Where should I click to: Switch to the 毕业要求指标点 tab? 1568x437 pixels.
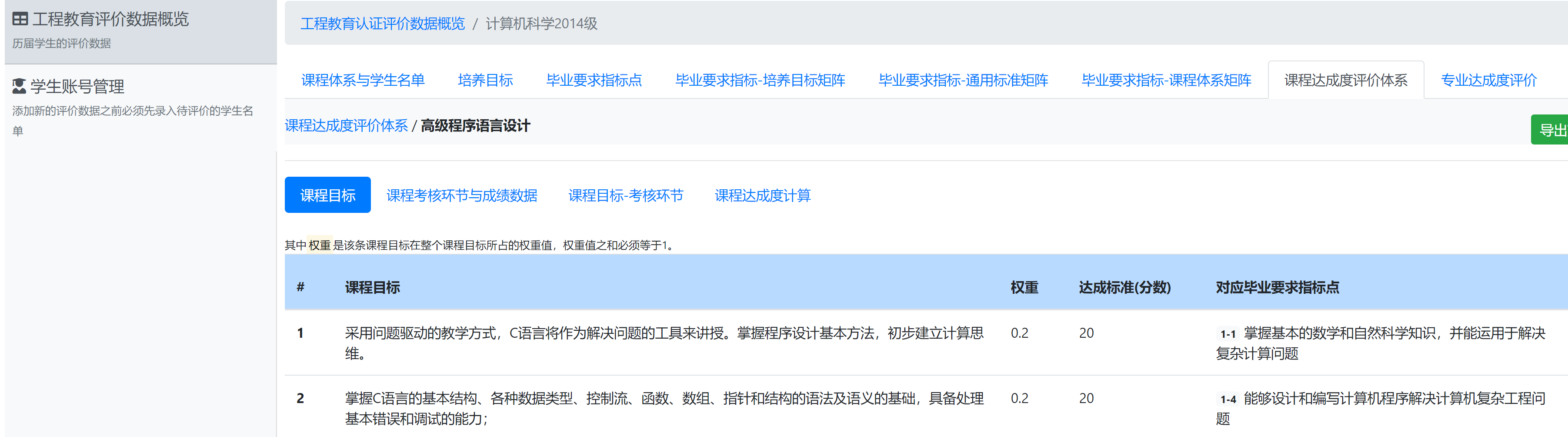tap(594, 80)
